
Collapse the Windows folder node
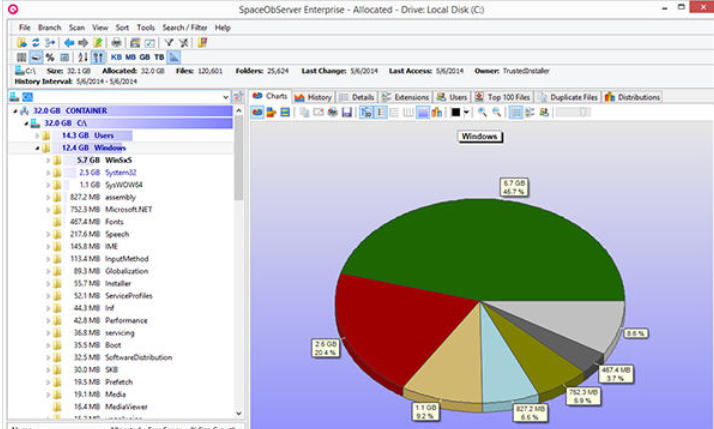(x=37, y=147)
